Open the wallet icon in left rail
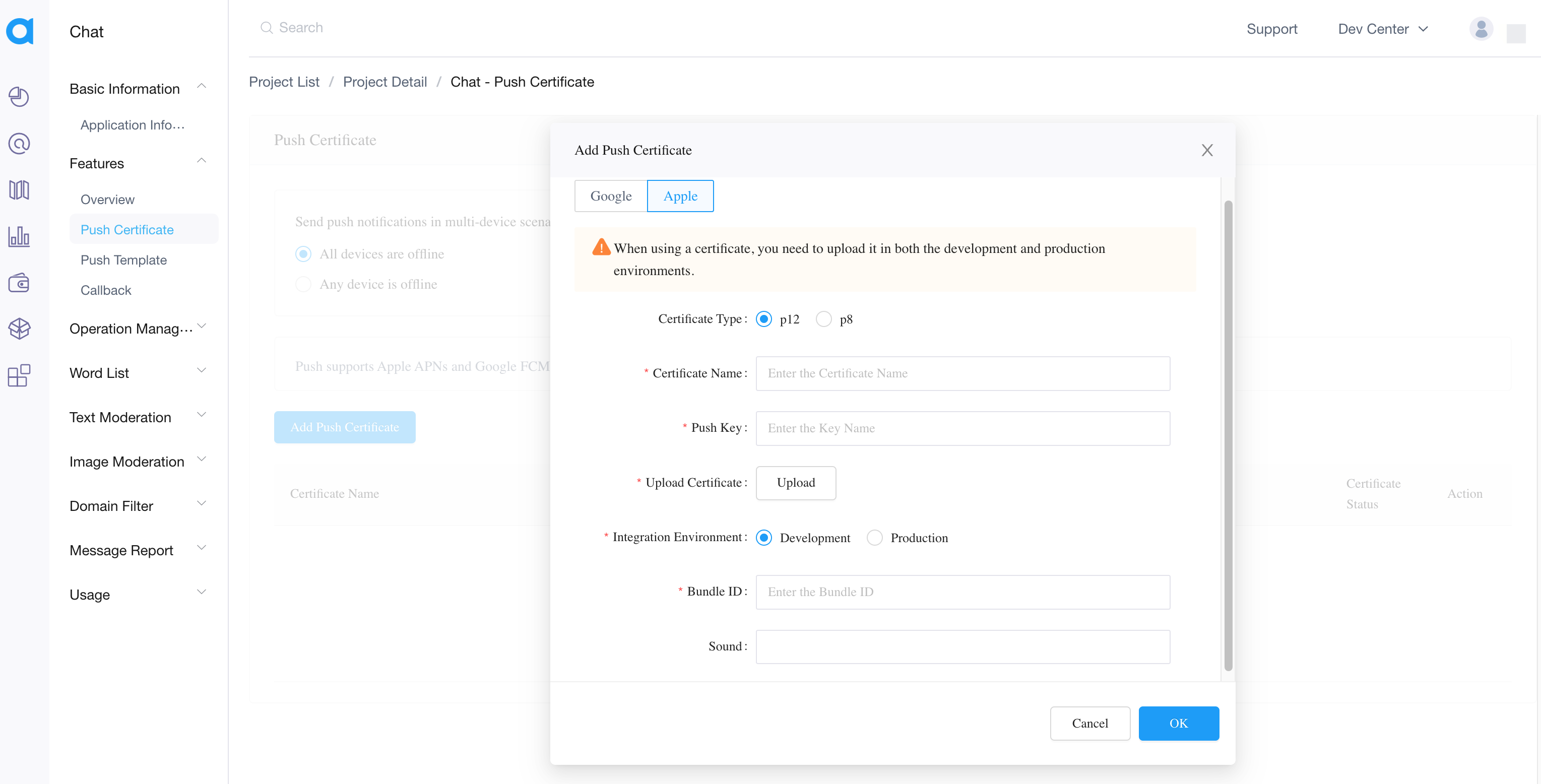The width and height of the screenshot is (1541, 784). tap(19, 283)
